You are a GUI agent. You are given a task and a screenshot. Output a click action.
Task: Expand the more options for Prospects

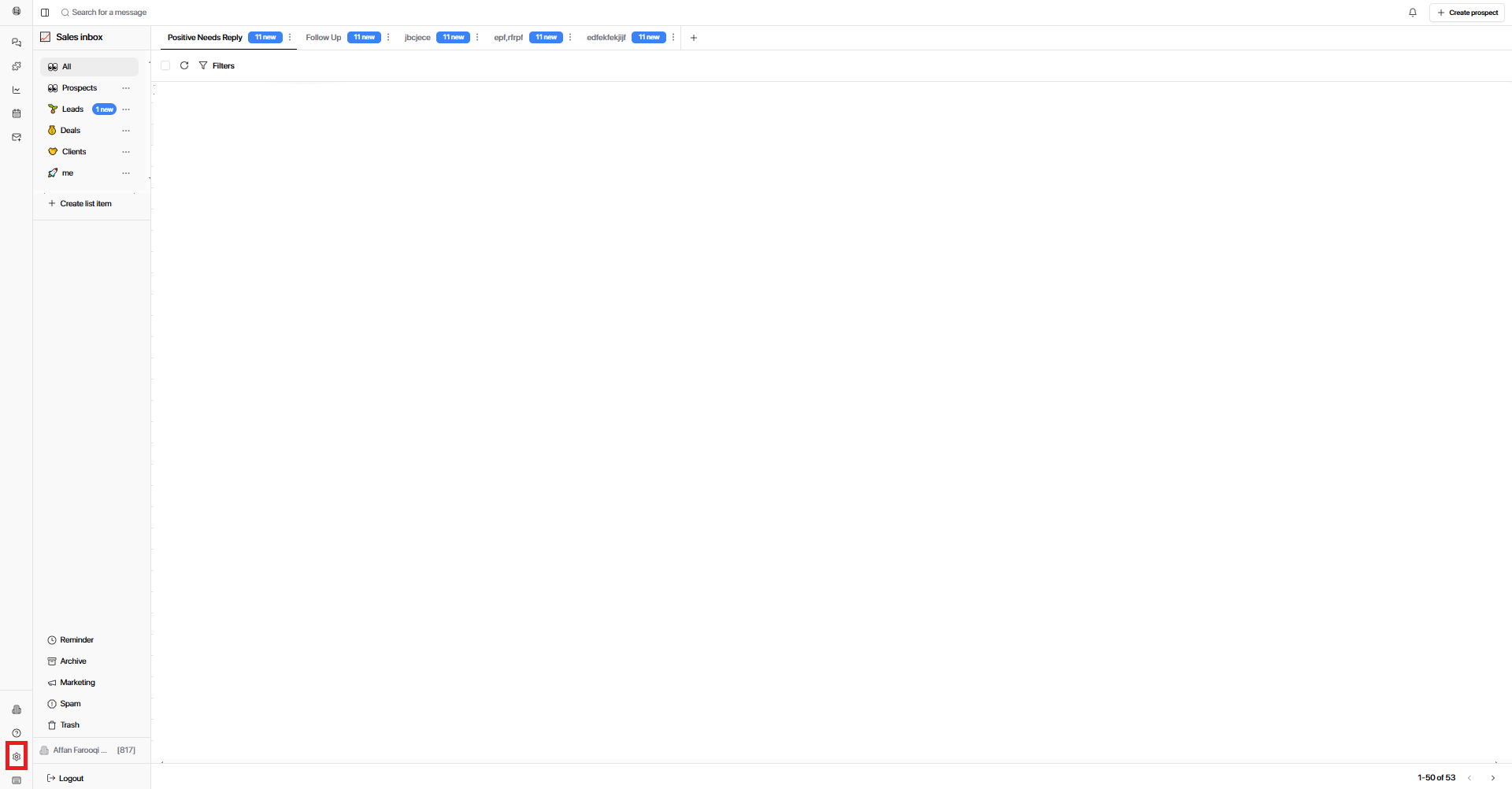126,88
